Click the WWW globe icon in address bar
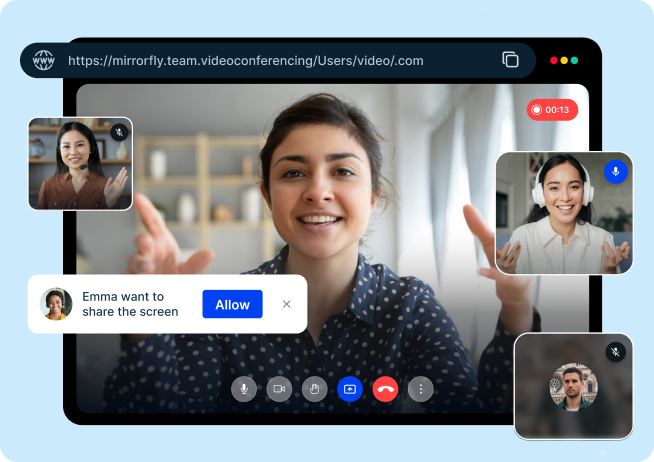Viewport: 654px width, 462px height. (x=44, y=60)
